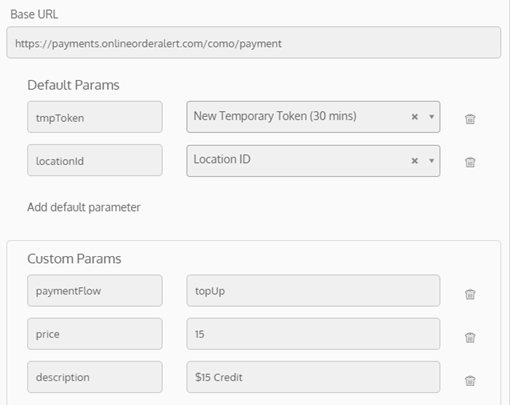Image resolution: width=510 pixels, height=405 pixels.
Task: Delete the description custom parameter
Action: 470,381
